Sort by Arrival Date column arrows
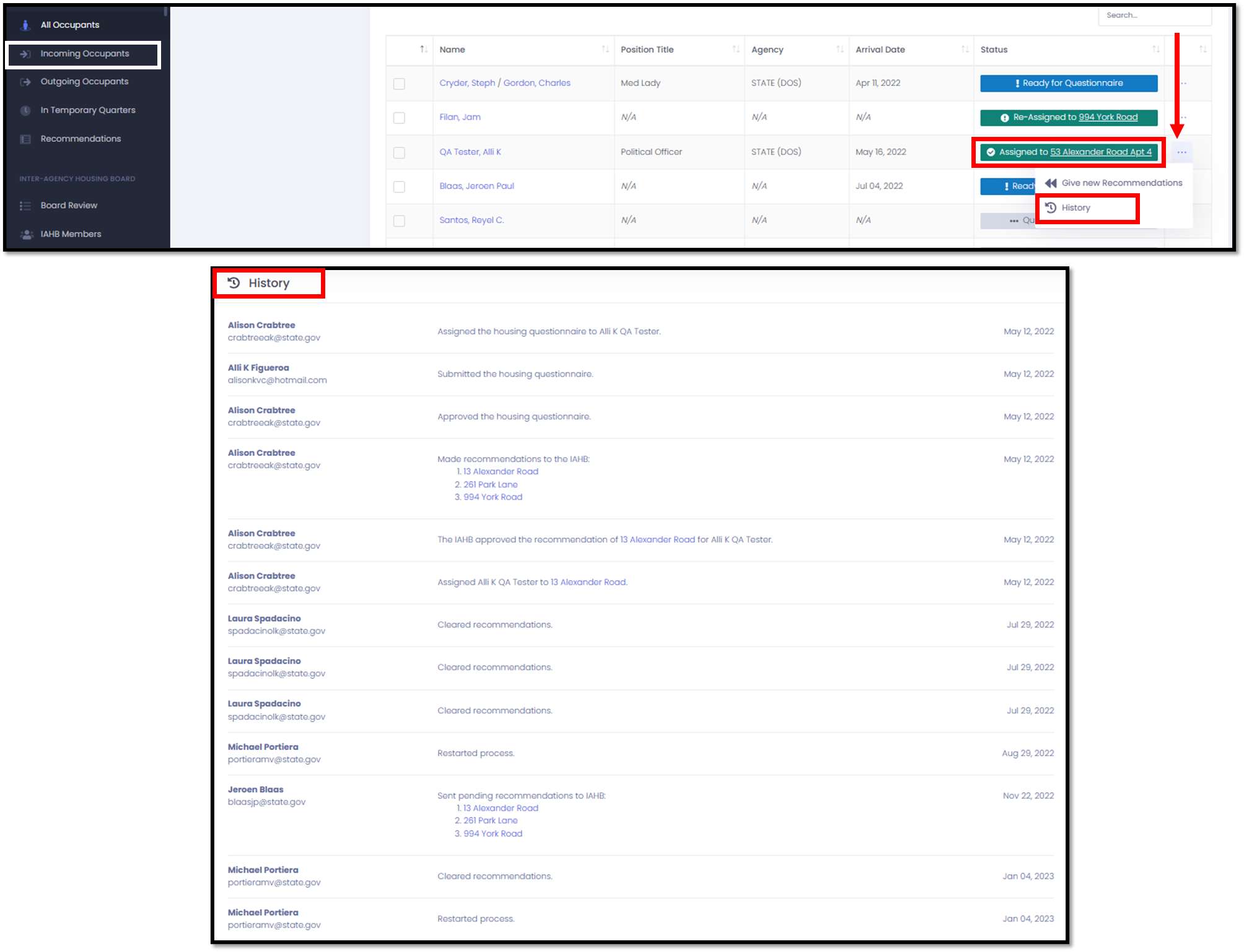Image resolution: width=1244 pixels, height=952 pixels. (x=965, y=50)
